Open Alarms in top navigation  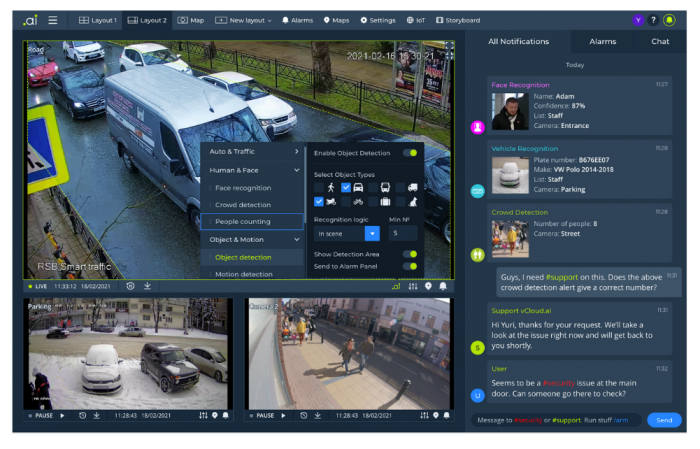[x=297, y=21]
